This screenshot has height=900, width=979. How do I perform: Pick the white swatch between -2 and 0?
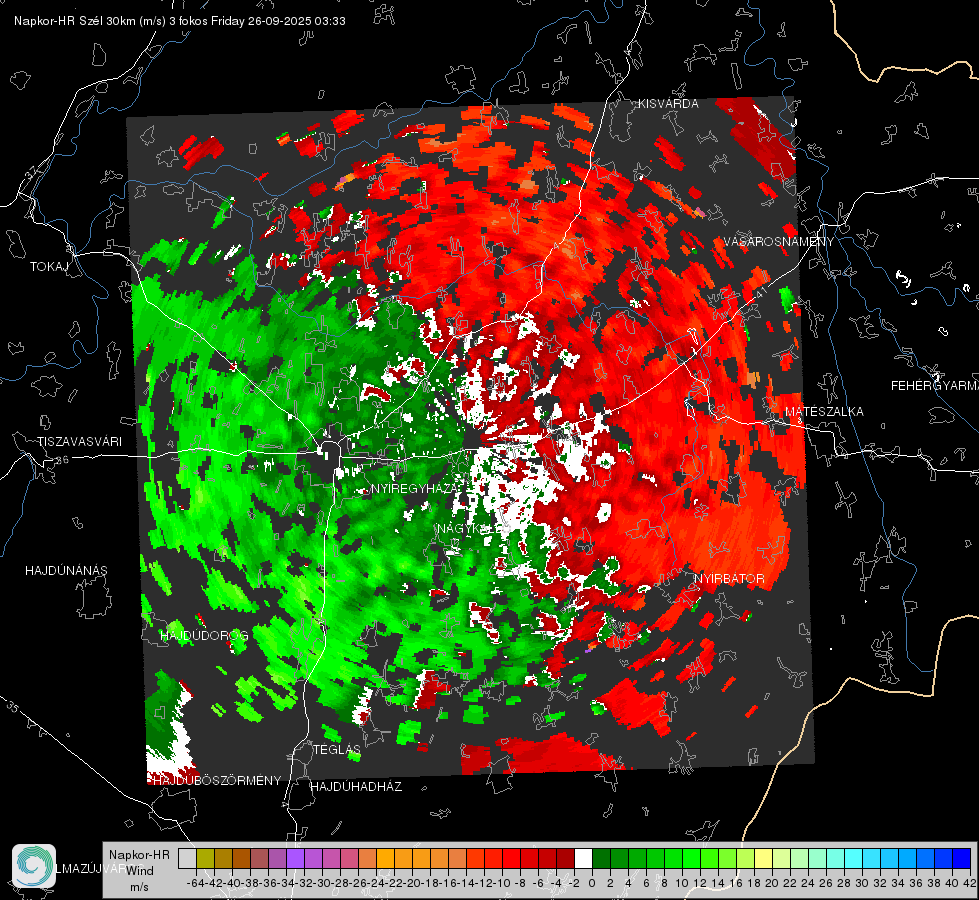[x=584, y=858]
